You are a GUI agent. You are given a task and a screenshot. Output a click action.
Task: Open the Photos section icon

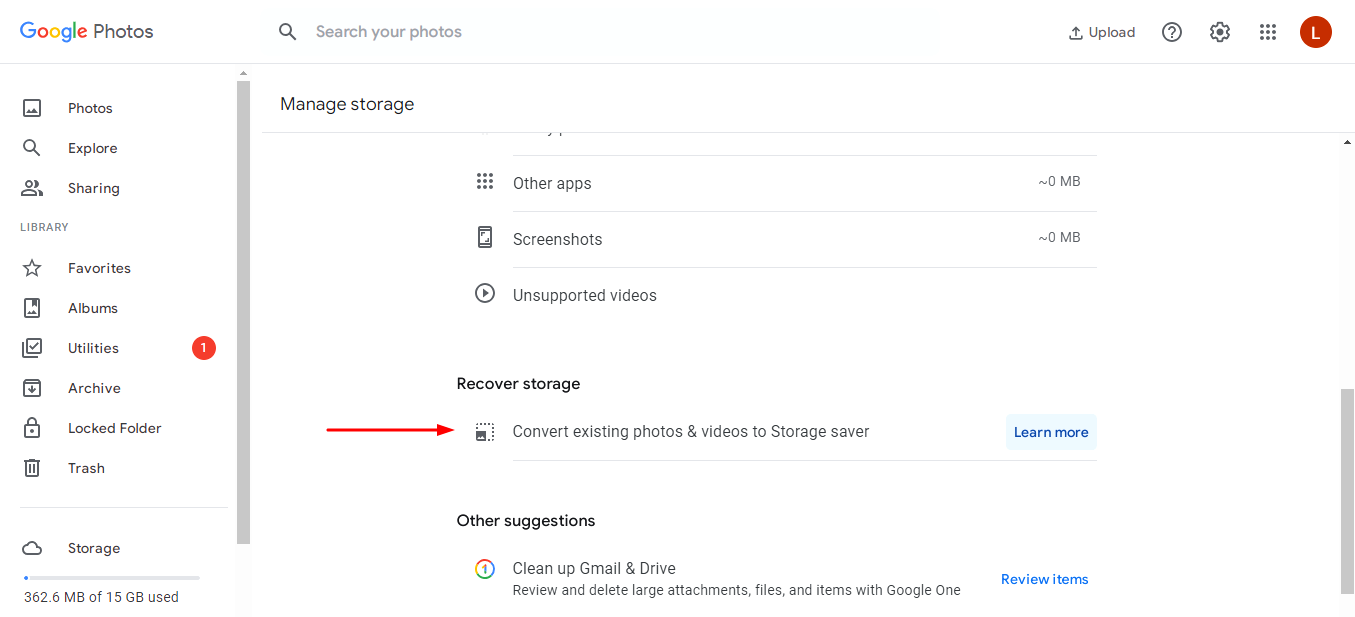31,107
